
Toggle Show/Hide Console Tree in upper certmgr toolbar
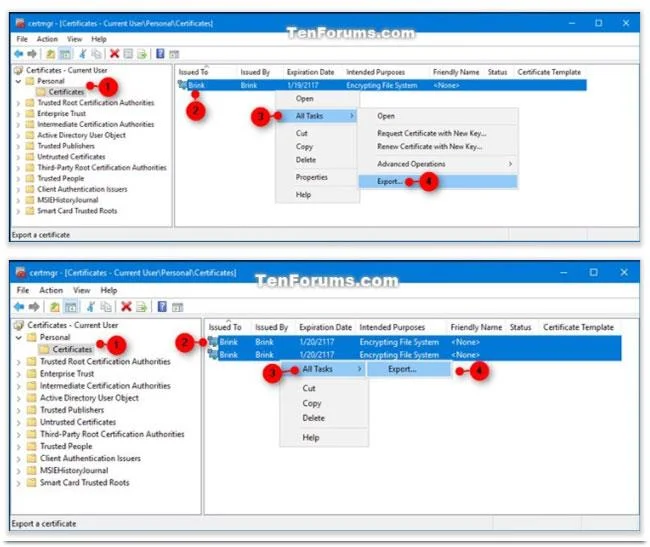tap(65, 54)
